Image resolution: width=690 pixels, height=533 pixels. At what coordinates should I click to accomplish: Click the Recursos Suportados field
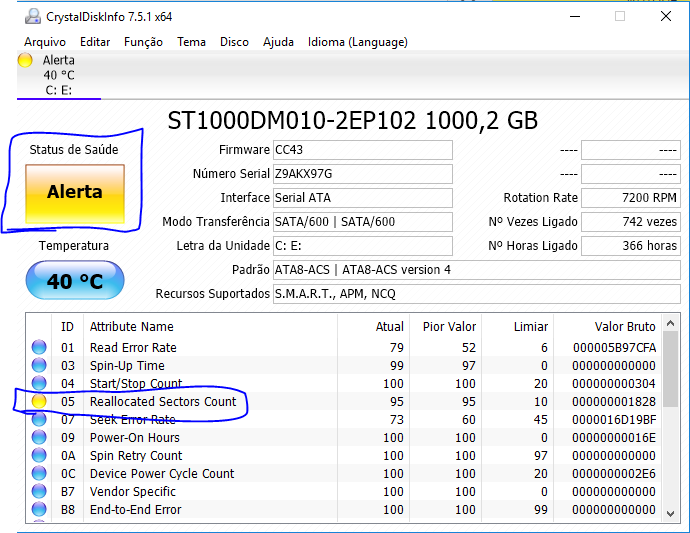[477, 294]
